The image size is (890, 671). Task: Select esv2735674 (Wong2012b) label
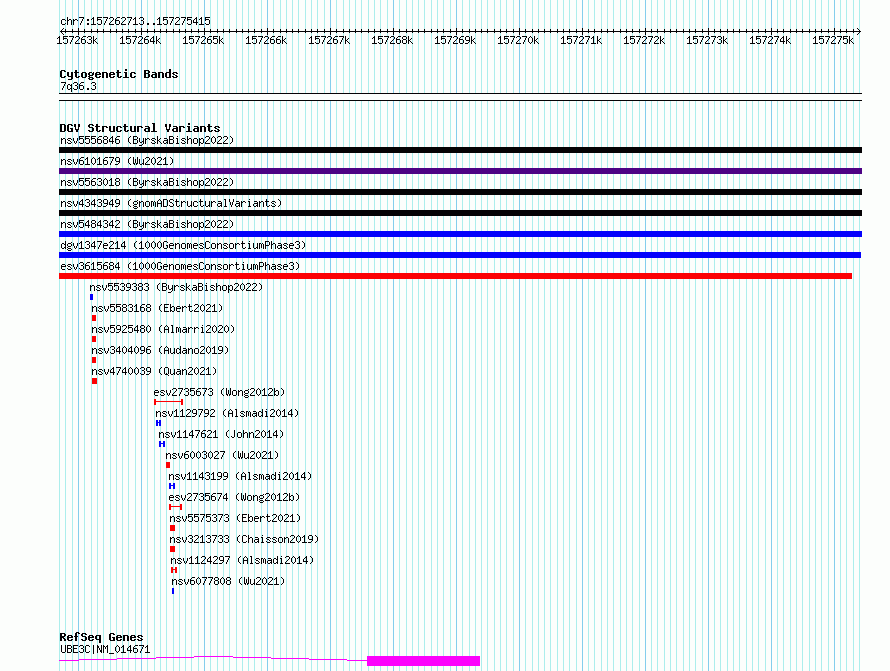pos(234,497)
